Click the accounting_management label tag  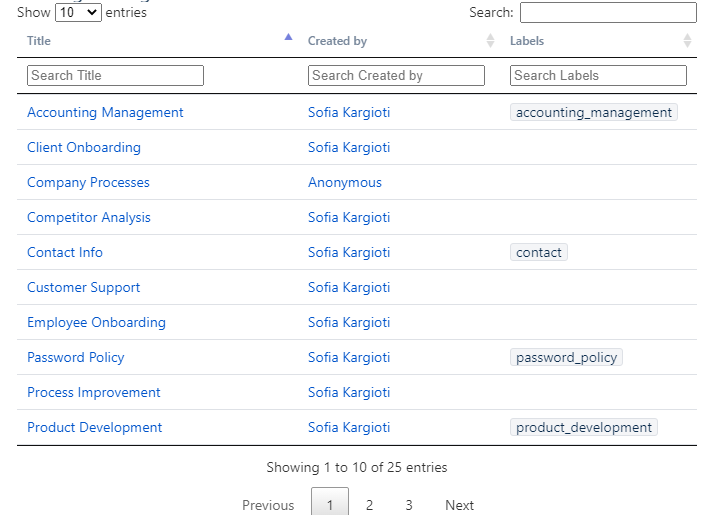(594, 113)
